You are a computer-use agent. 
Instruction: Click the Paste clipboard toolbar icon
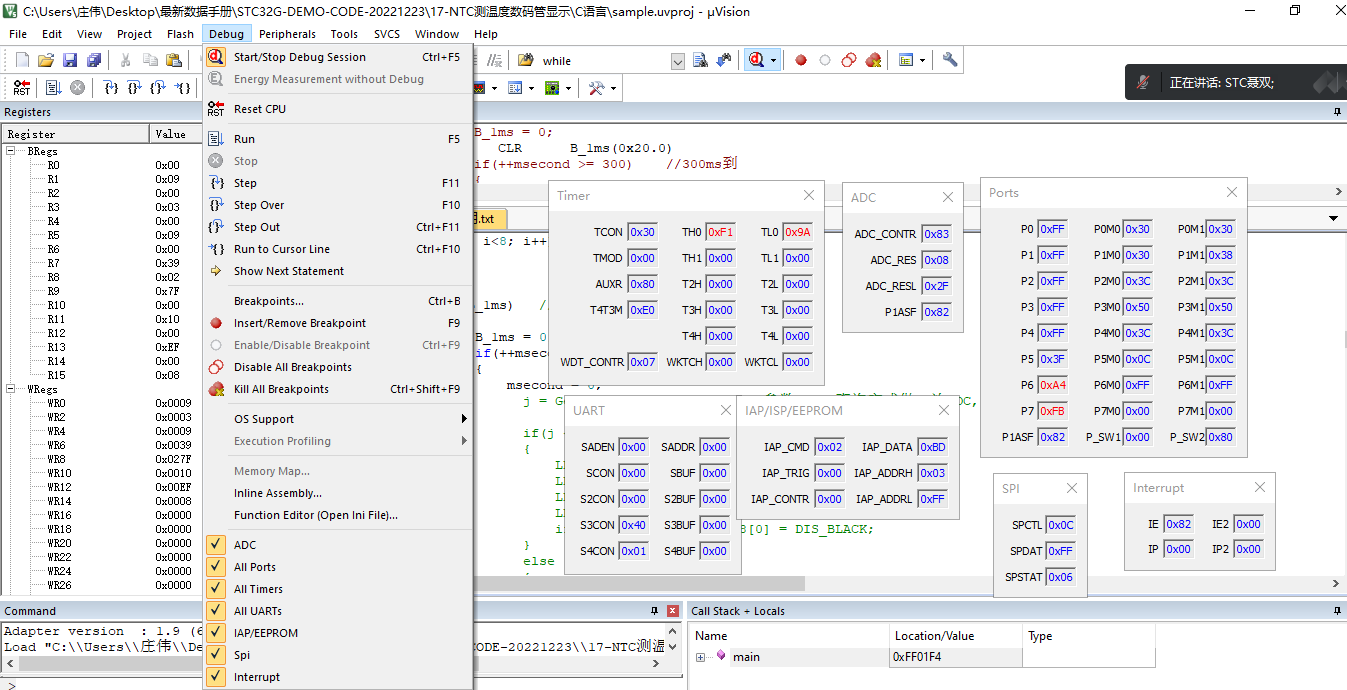[x=174, y=60]
